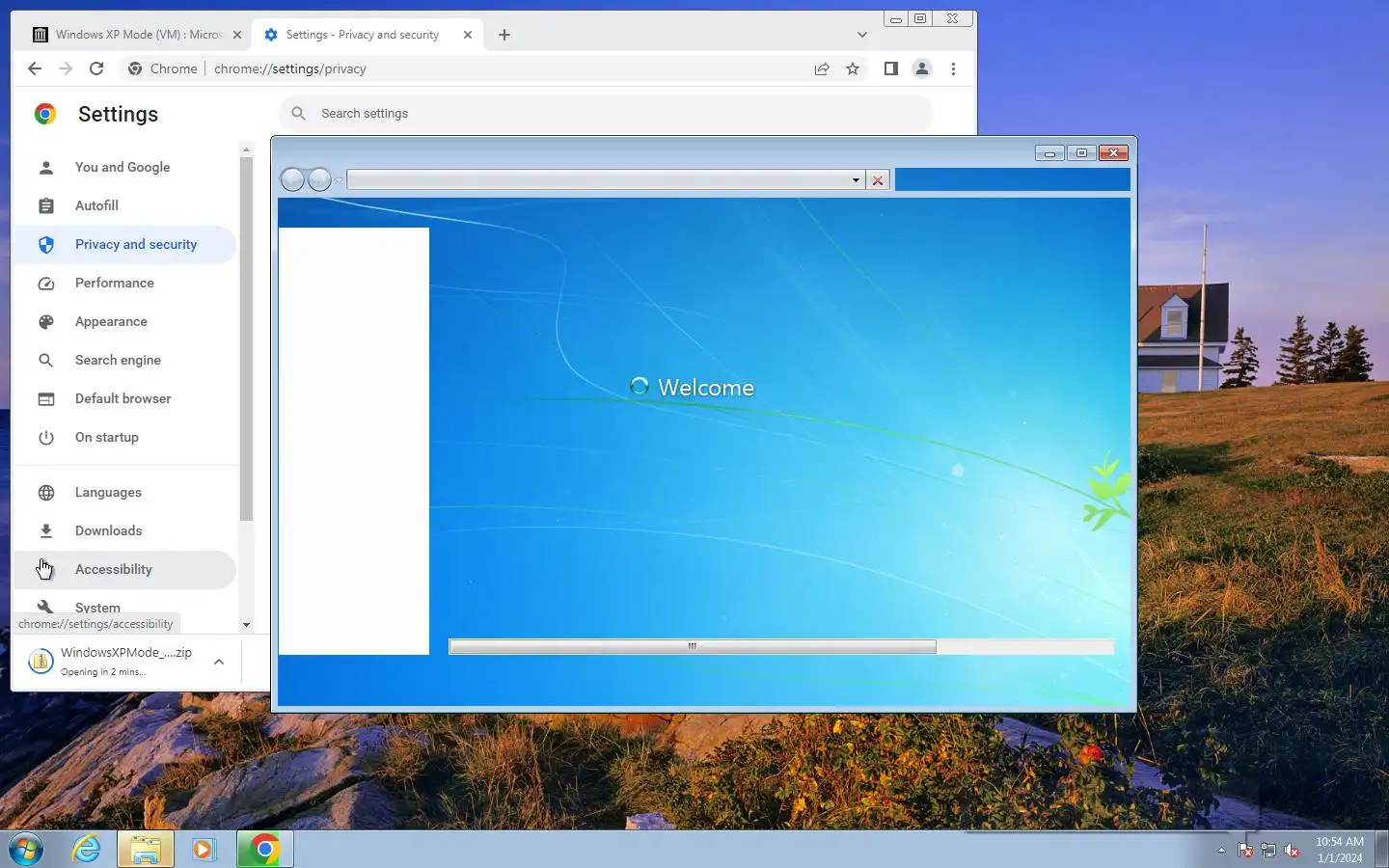
Task: Open Accessibility settings
Action: 125,569
